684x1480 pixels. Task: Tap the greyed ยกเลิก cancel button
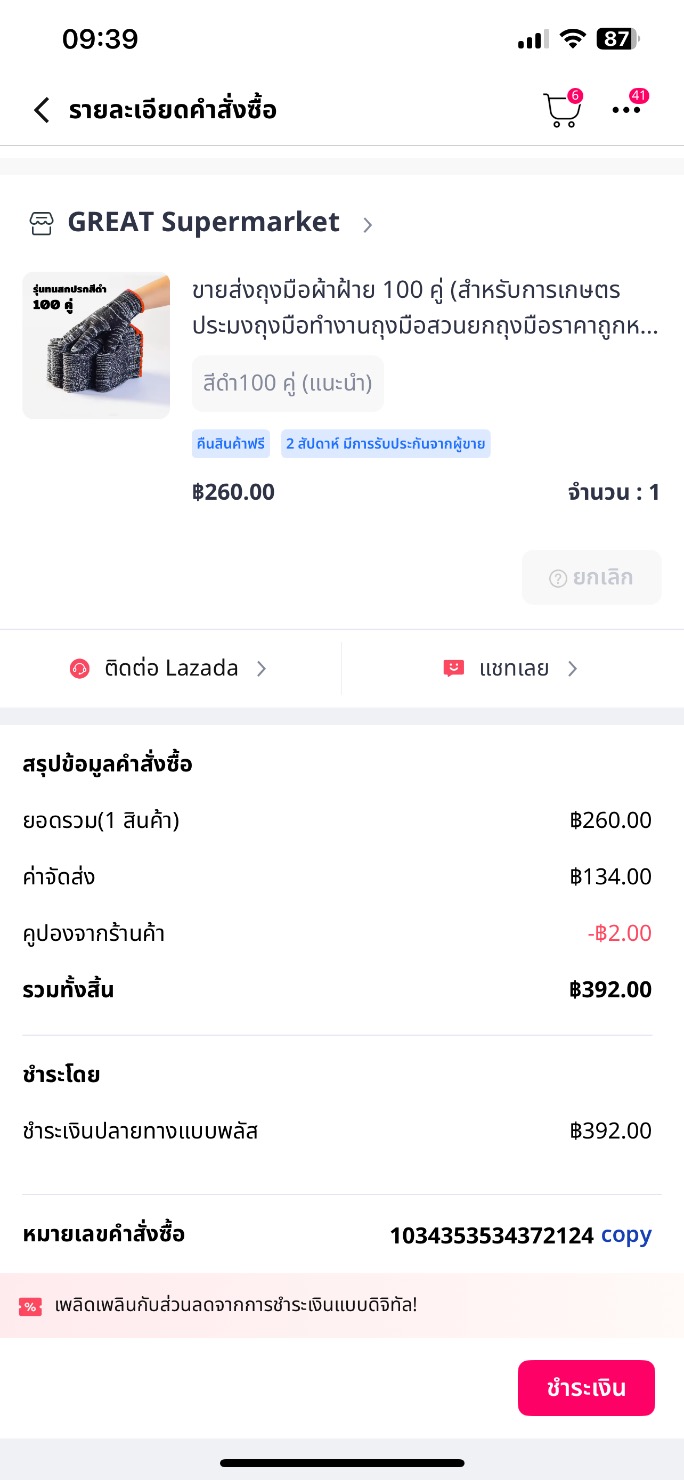591,577
